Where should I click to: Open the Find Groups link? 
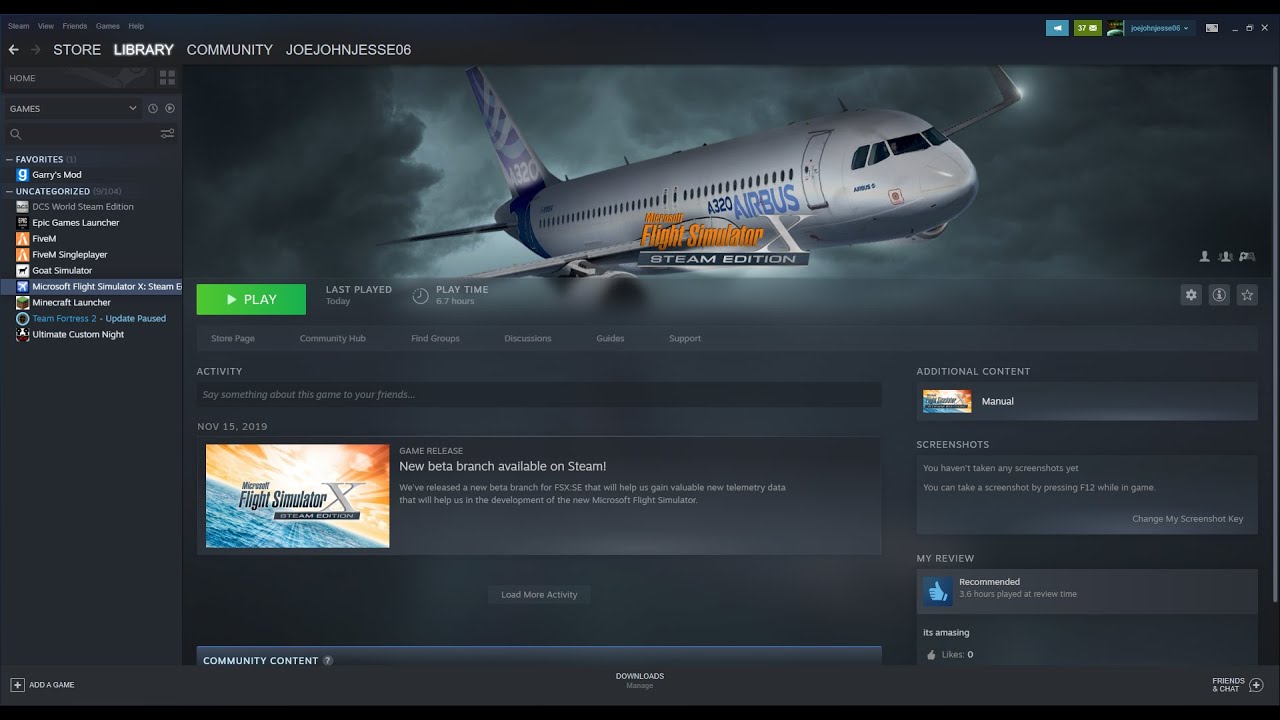coord(435,338)
